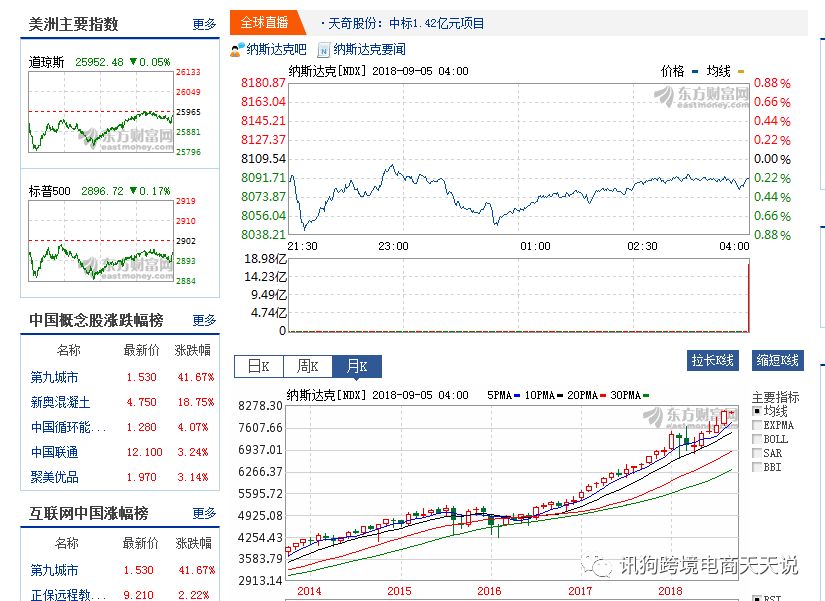Click the 23:00 time label on intraday chart
Viewport: 825px width, 601px height.
[x=393, y=246]
